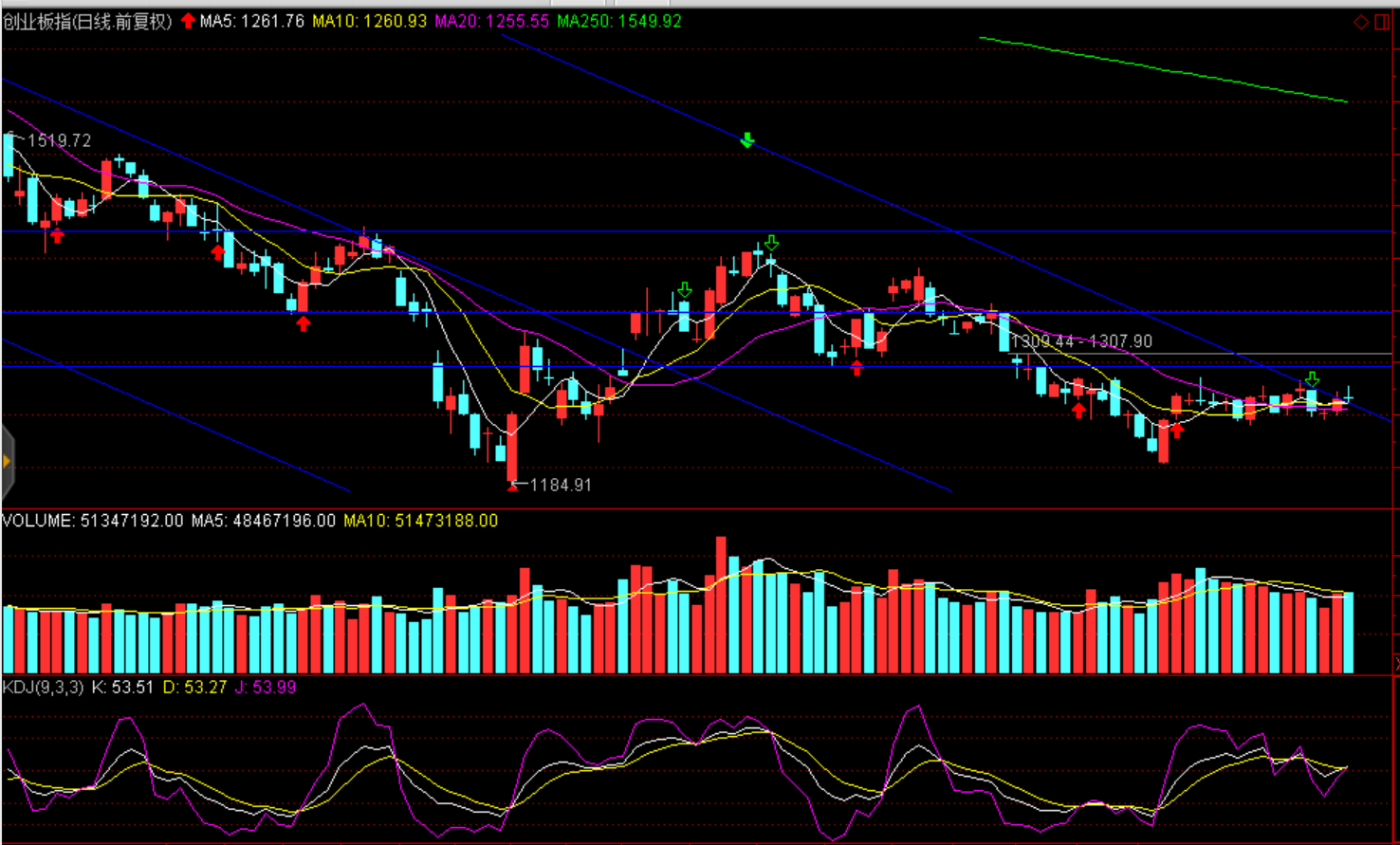Click the red triangle marker at the 1184.91 low
1400x845 pixels.
[513, 486]
